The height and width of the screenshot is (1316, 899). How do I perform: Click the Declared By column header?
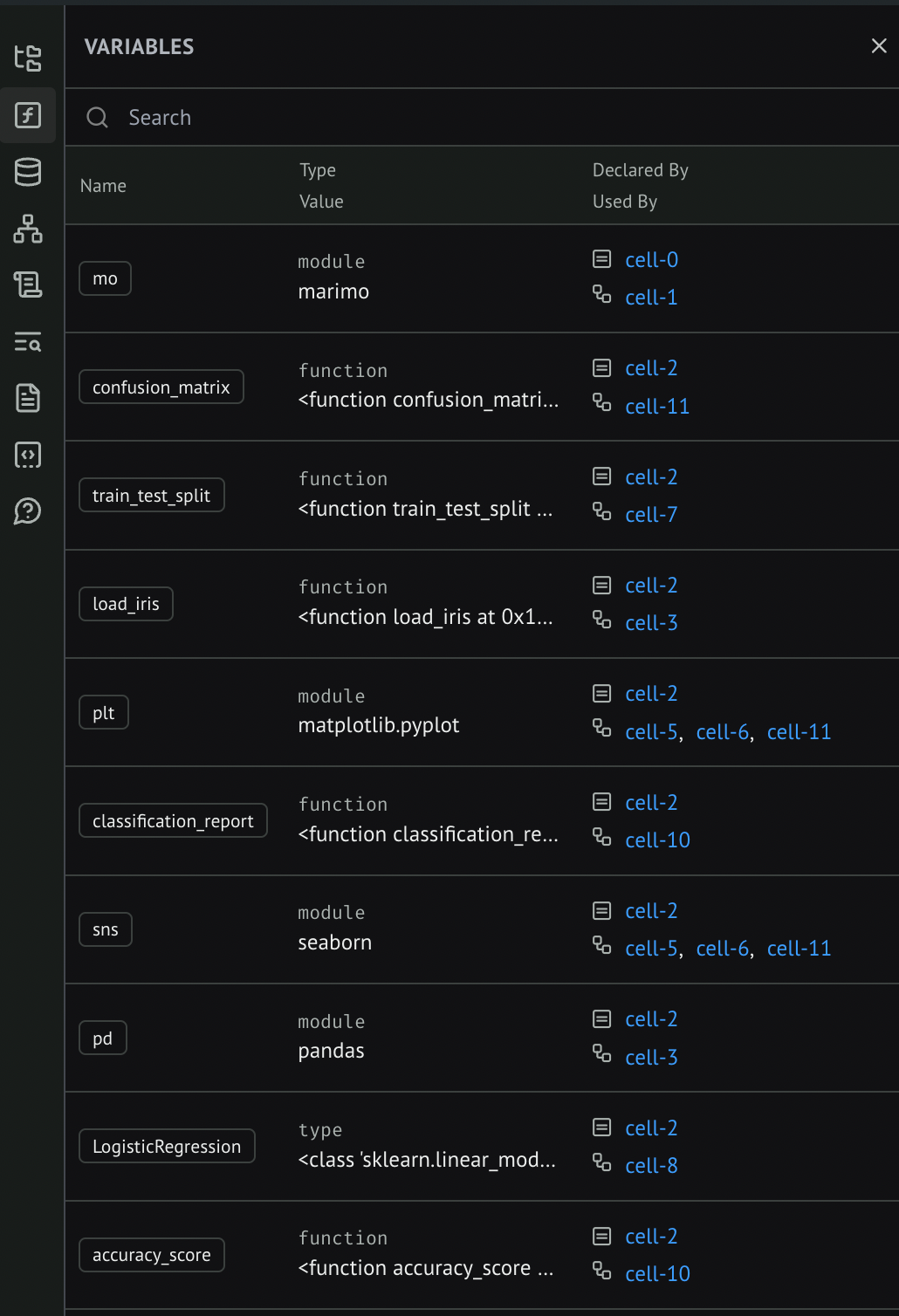coord(641,170)
